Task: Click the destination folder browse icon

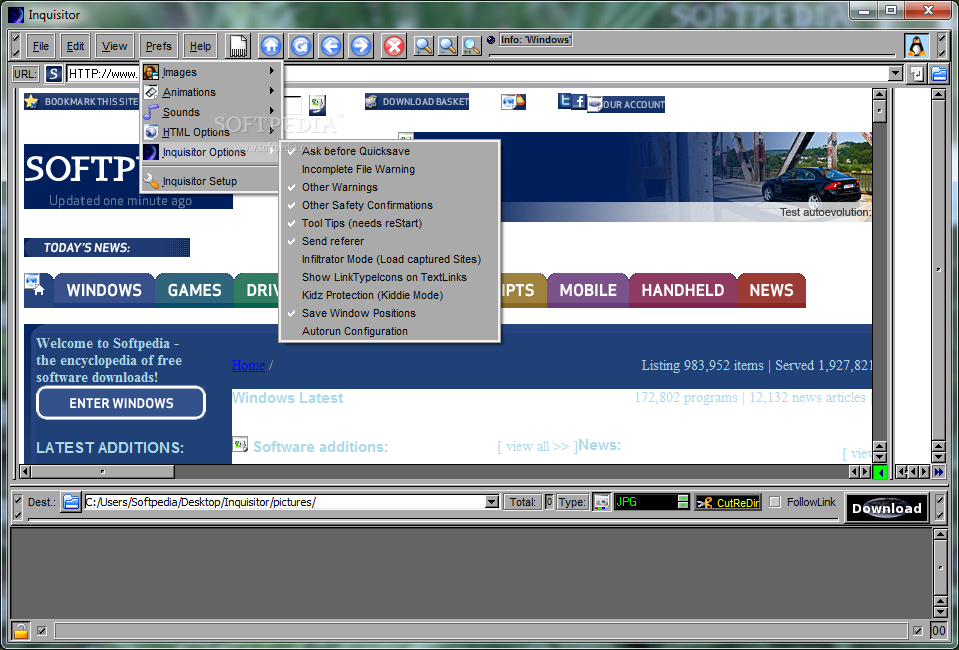Action: click(x=71, y=503)
